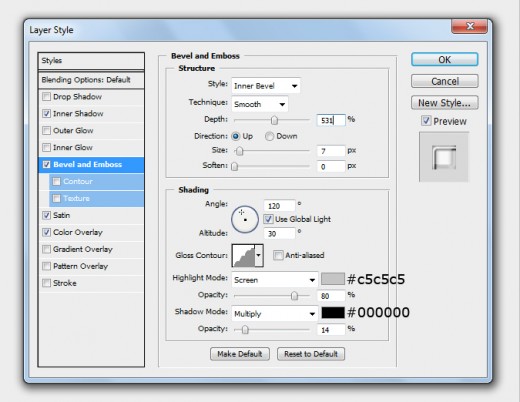Select the Satin style label
The height and width of the screenshot is (402, 520).
62,215
